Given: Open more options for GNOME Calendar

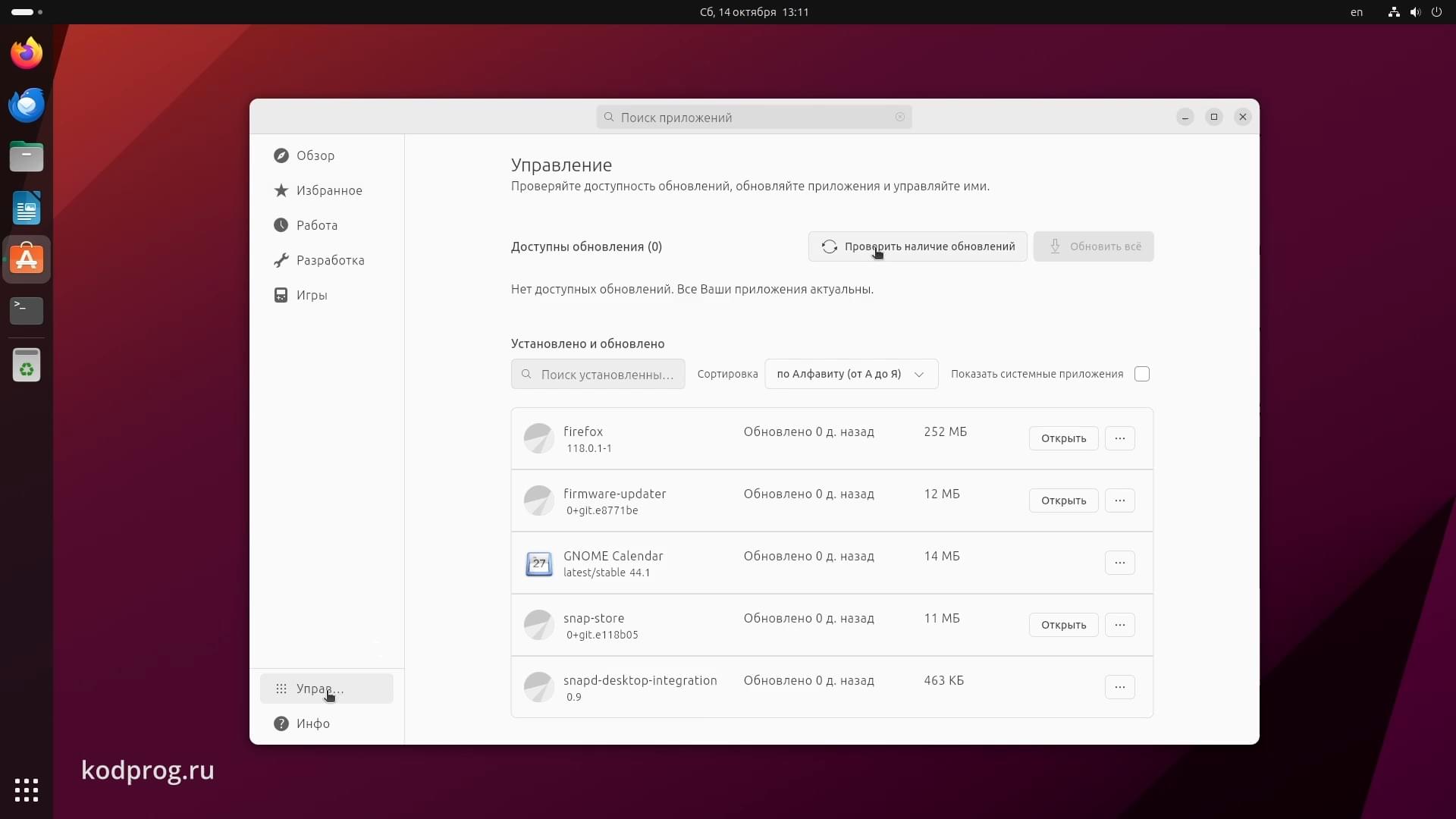Looking at the screenshot, I should [x=1120, y=563].
